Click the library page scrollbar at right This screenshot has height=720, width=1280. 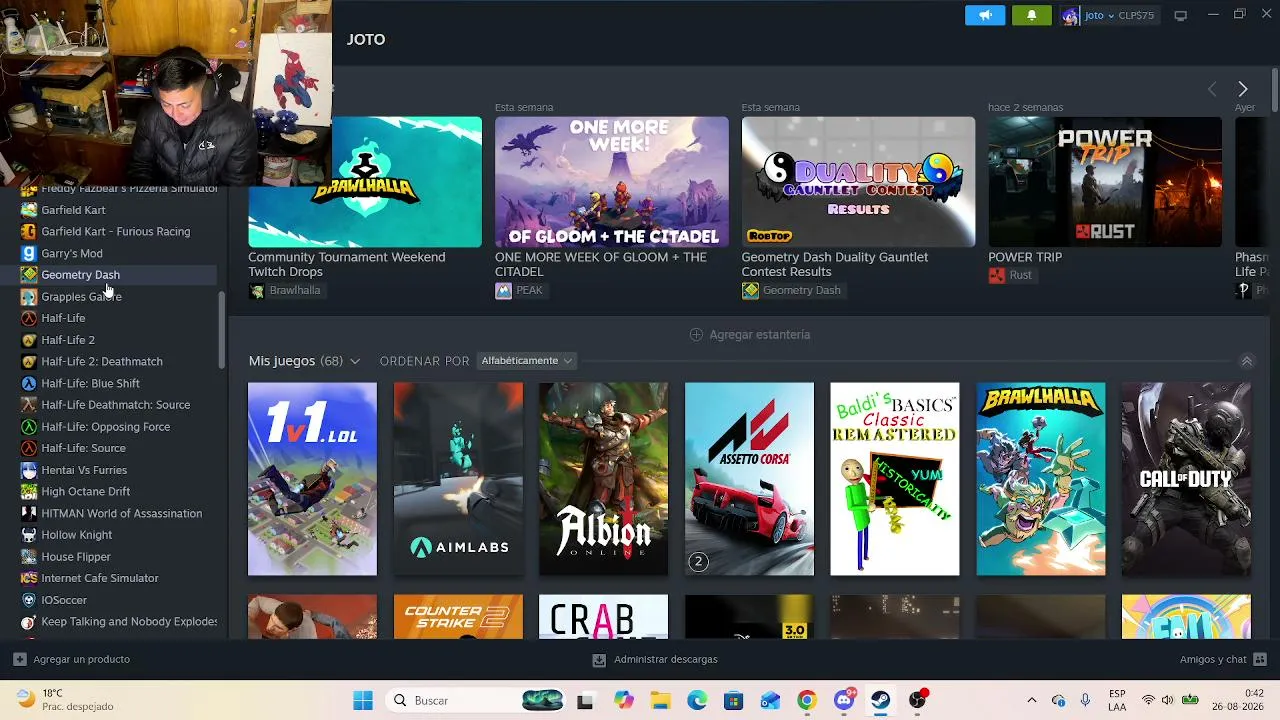point(1275,90)
